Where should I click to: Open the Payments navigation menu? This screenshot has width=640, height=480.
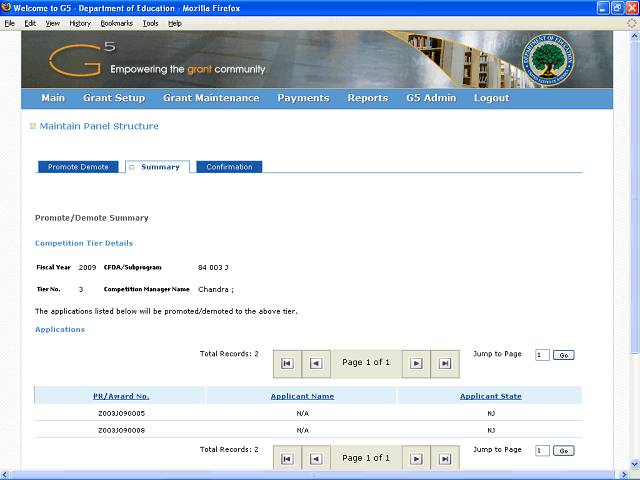[x=303, y=98]
